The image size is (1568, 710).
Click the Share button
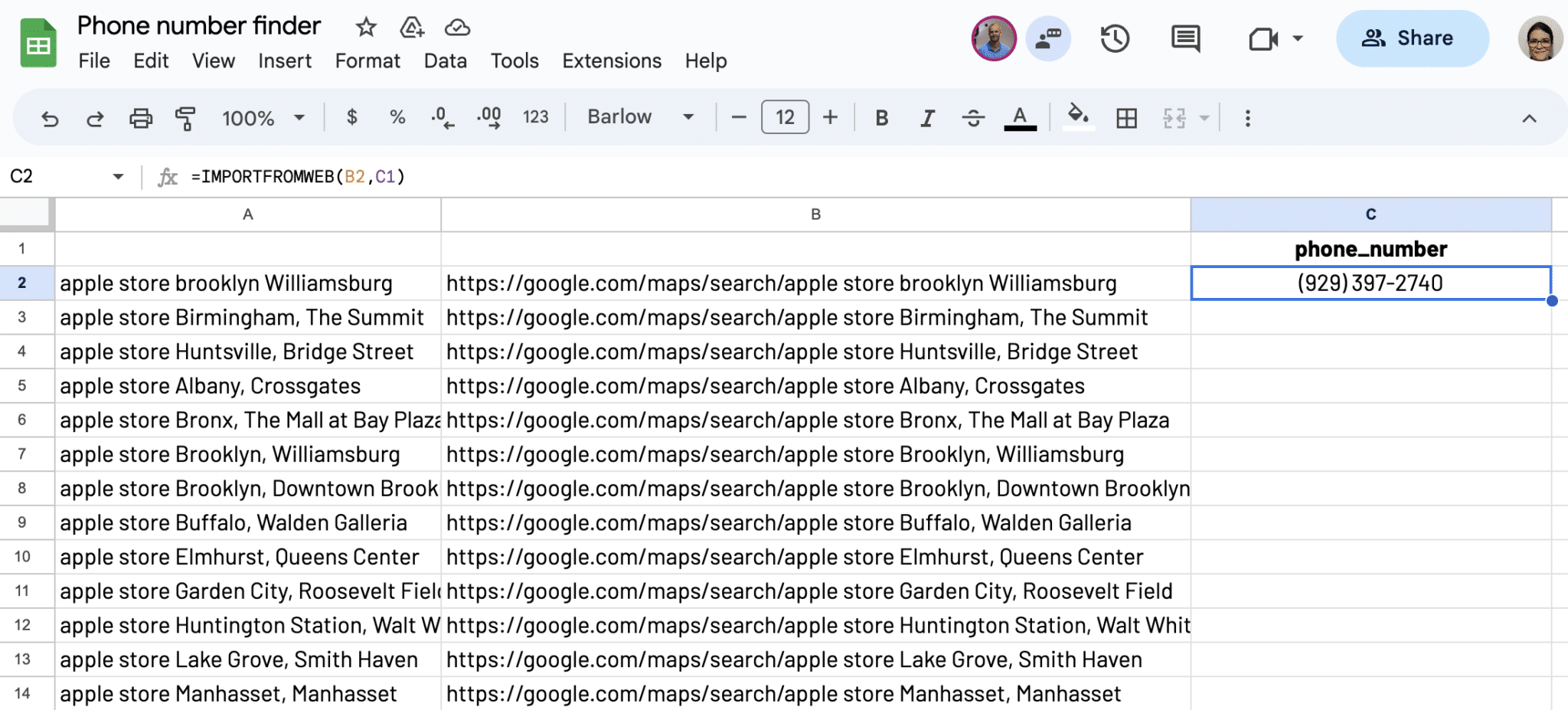(x=1412, y=38)
